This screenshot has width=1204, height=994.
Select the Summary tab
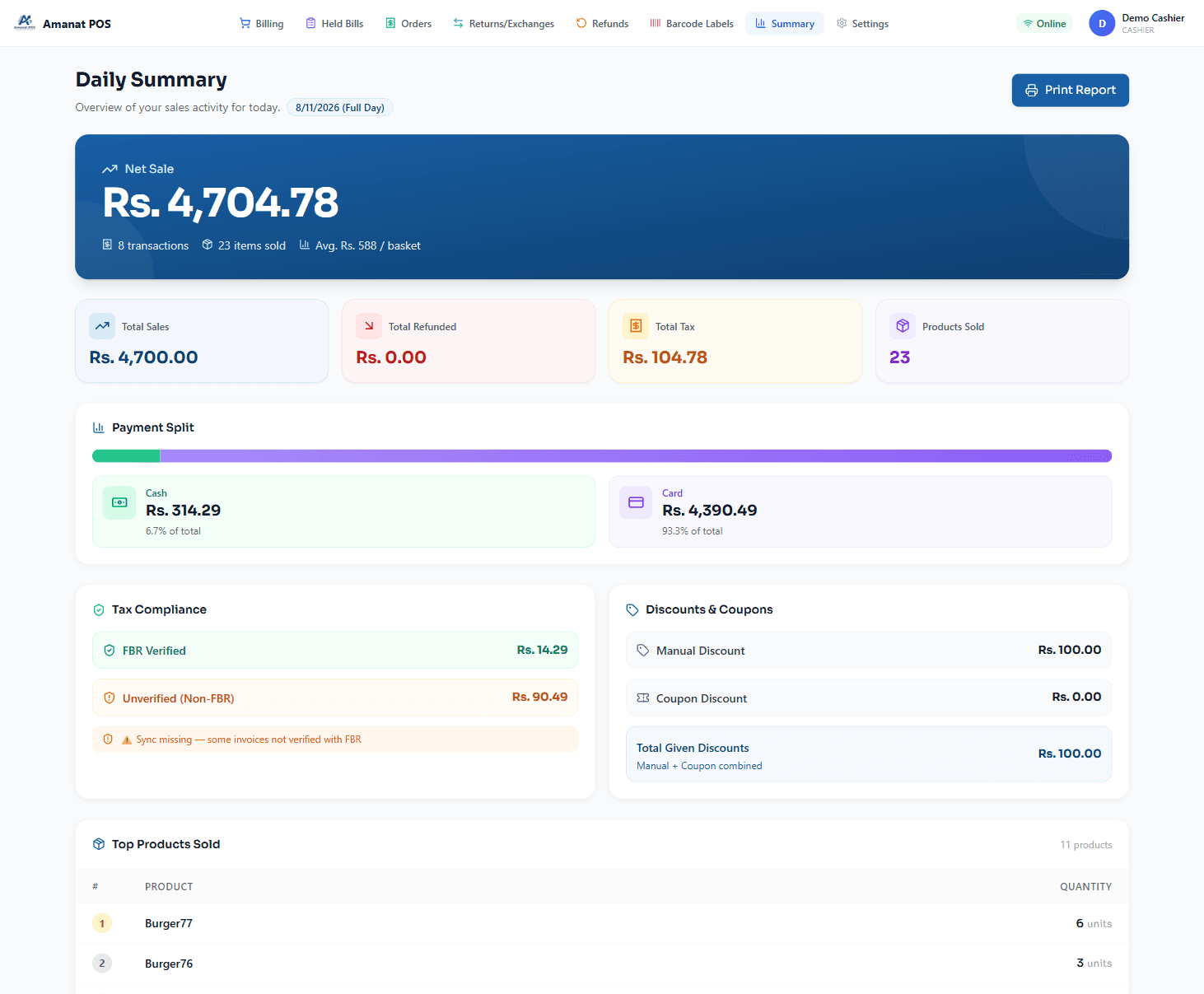[785, 24]
